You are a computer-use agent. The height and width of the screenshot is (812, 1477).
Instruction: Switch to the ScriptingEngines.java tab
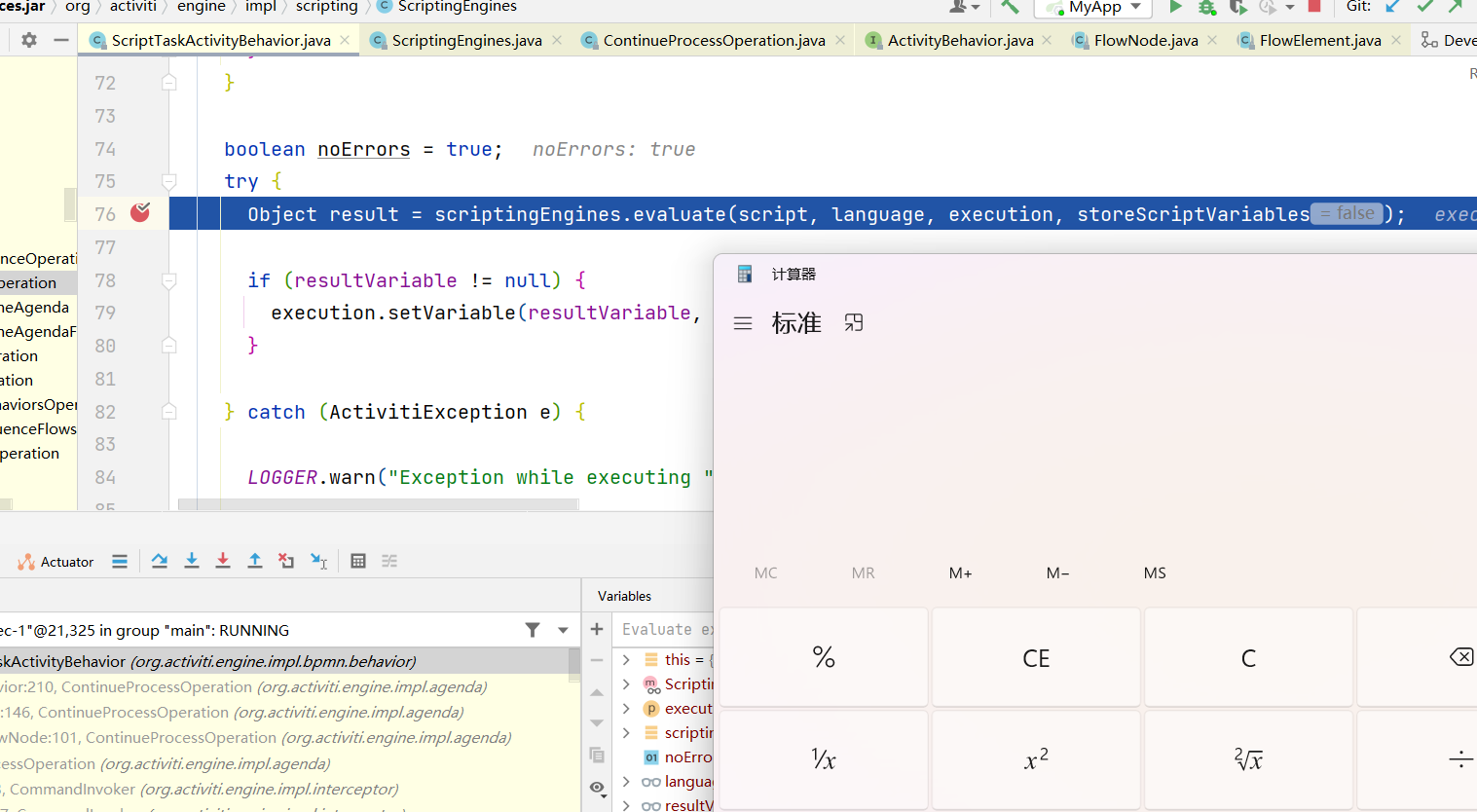[466, 40]
